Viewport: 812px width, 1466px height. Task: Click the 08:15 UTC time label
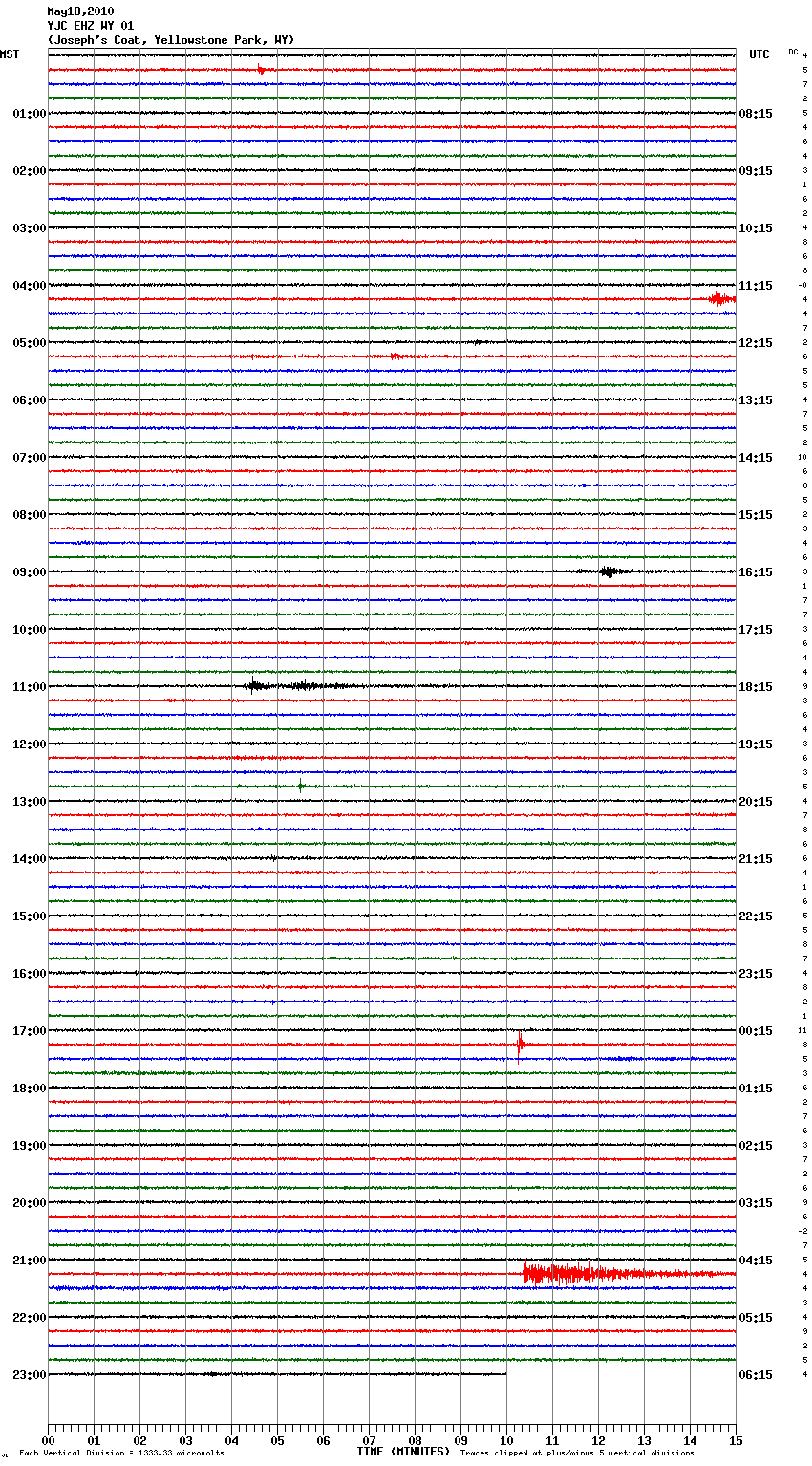tap(756, 114)
